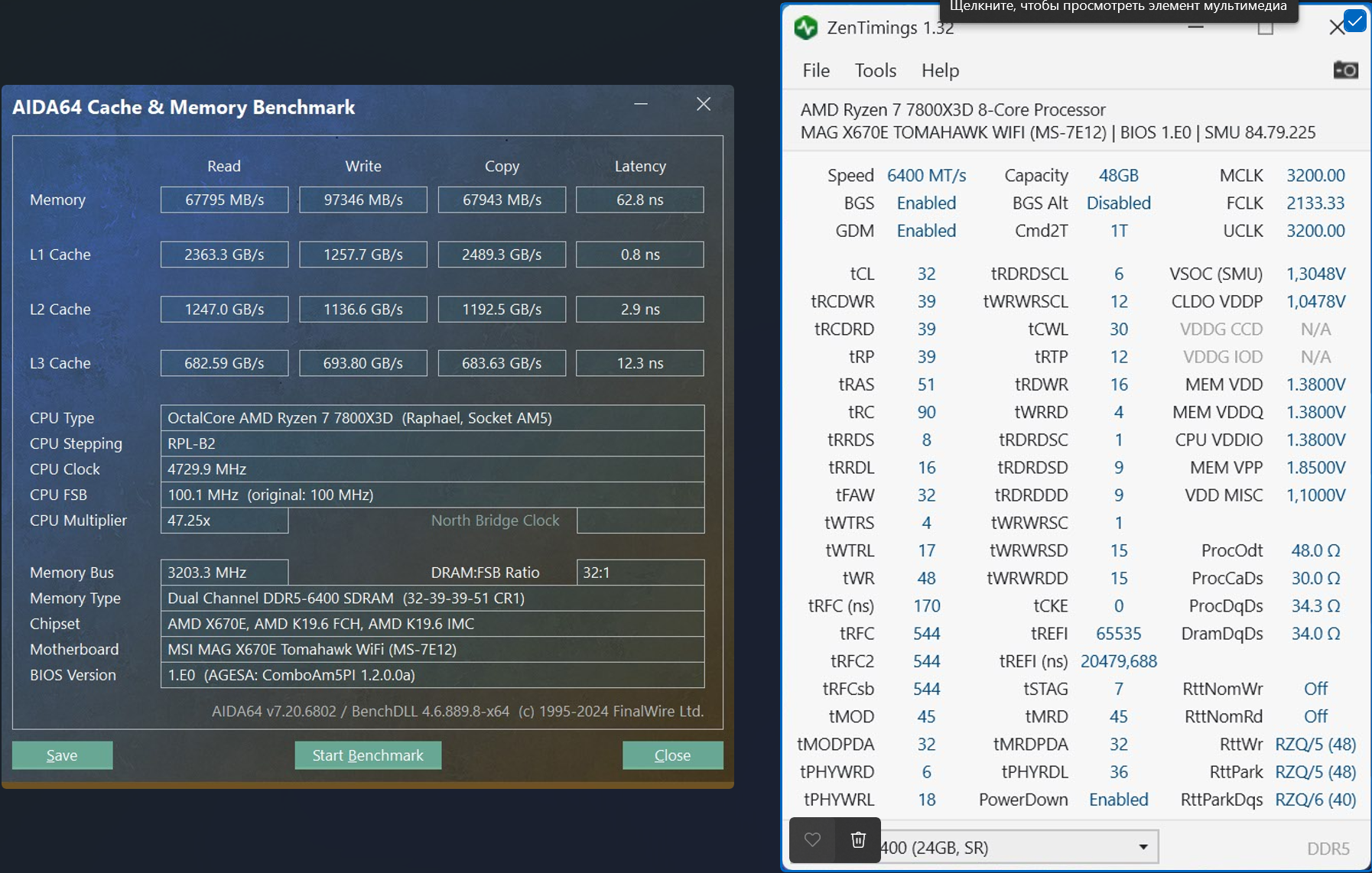The image size is (1372, 873).
Task: Select the BGS Alt value Disabled
Action: pyautogui.click(x=1119, y=203)
